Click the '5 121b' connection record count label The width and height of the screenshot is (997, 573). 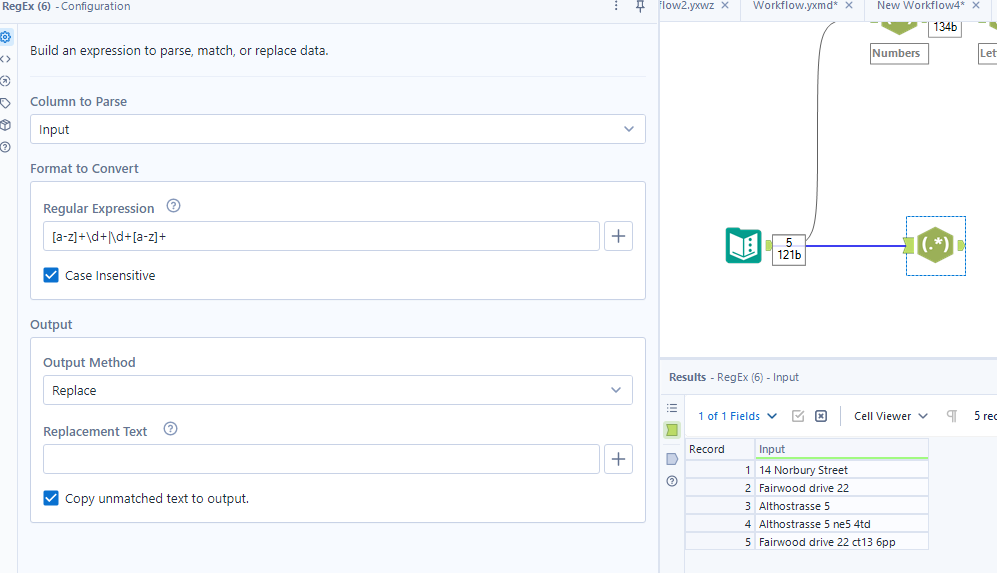pos(789,249)
